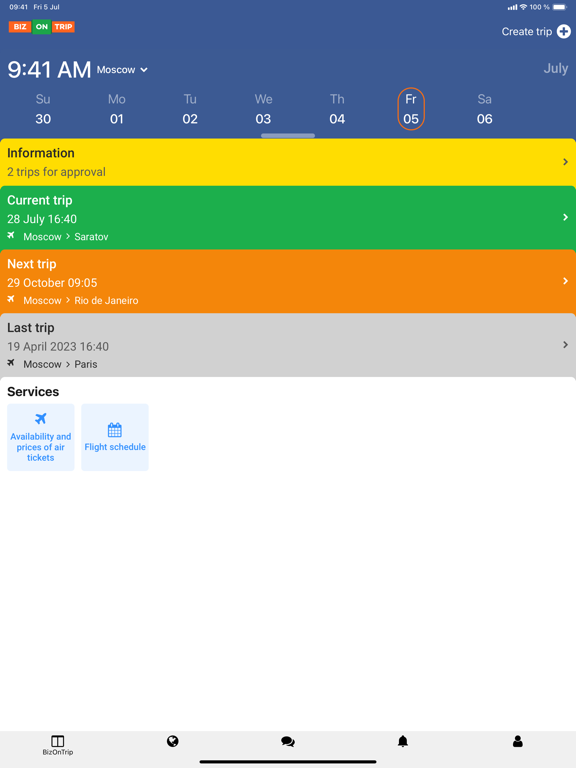Click the airplane icon in Availability tile
The height and width of the screenshot is (768, 576).
point(41,419)
